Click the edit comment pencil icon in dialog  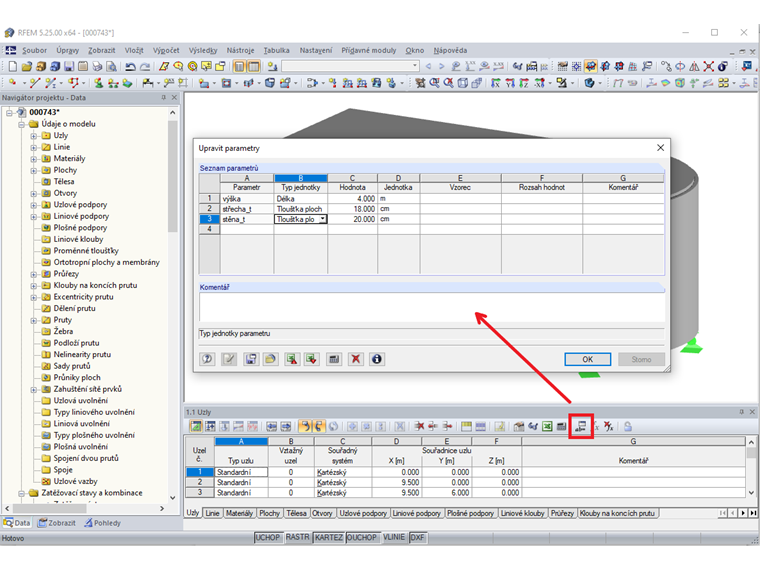coord(229,359)
